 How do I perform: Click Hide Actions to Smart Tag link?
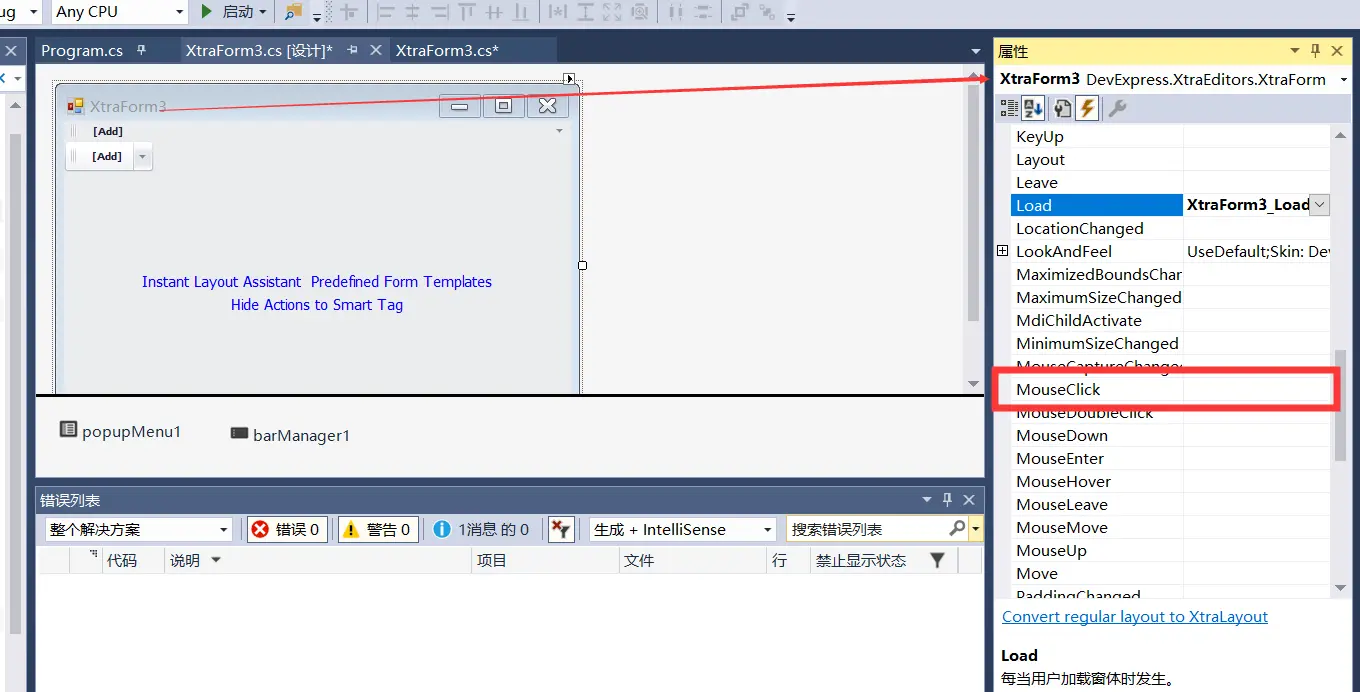coord(317,305)
